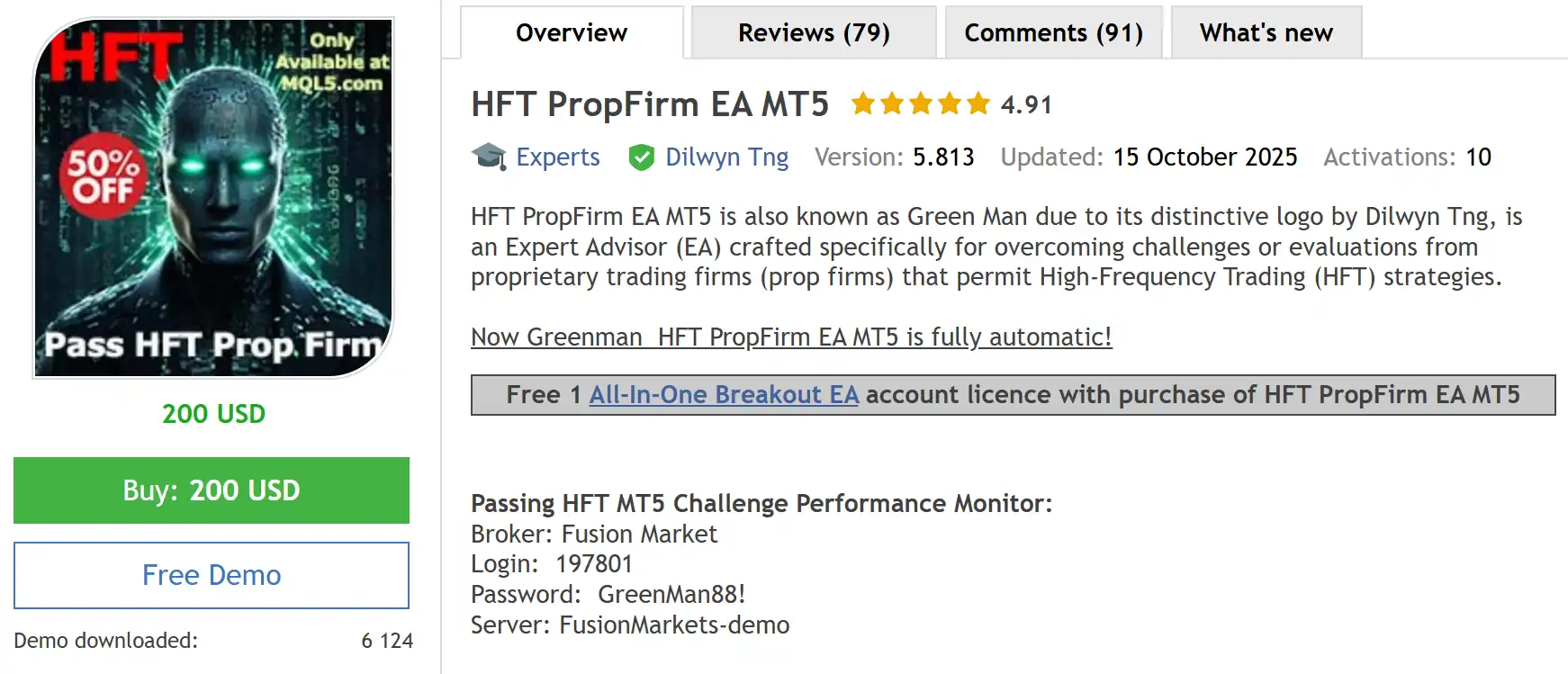Viewport: 1568px width, 674px height.
Task: Open the Comments (91) tab
Action: tap(1053, 33)
